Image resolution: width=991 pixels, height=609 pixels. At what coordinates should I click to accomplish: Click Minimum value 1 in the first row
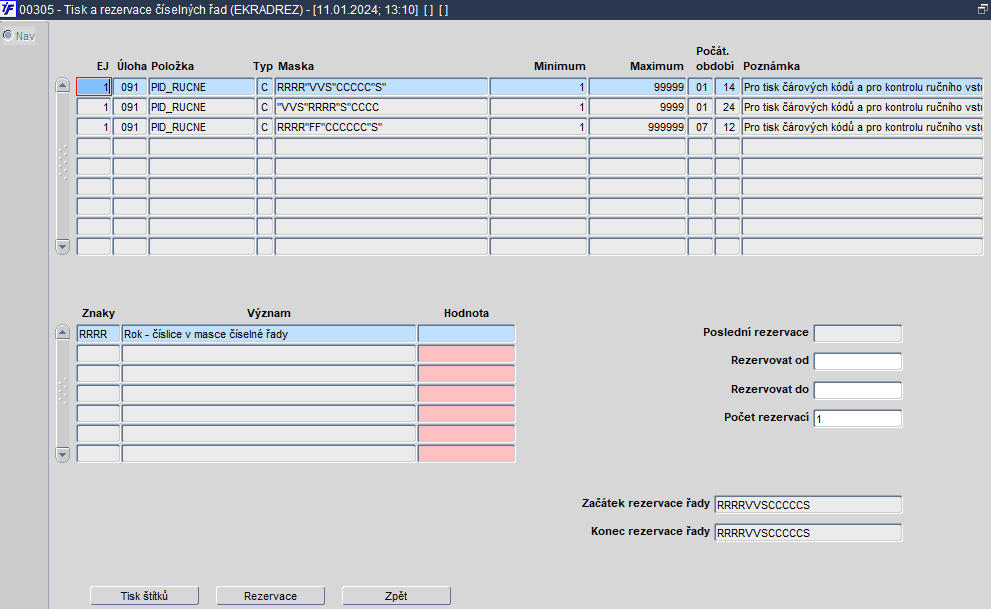click(x=538, y=87)
